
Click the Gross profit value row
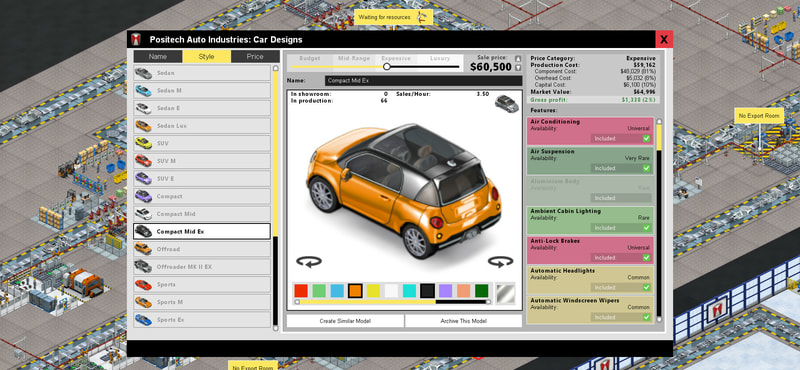pos(594,100)
